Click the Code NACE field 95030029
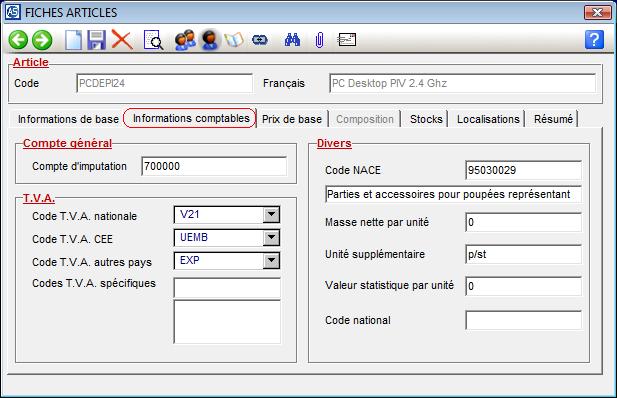Viewport: 617px width, 398px height. coord(523,170)
